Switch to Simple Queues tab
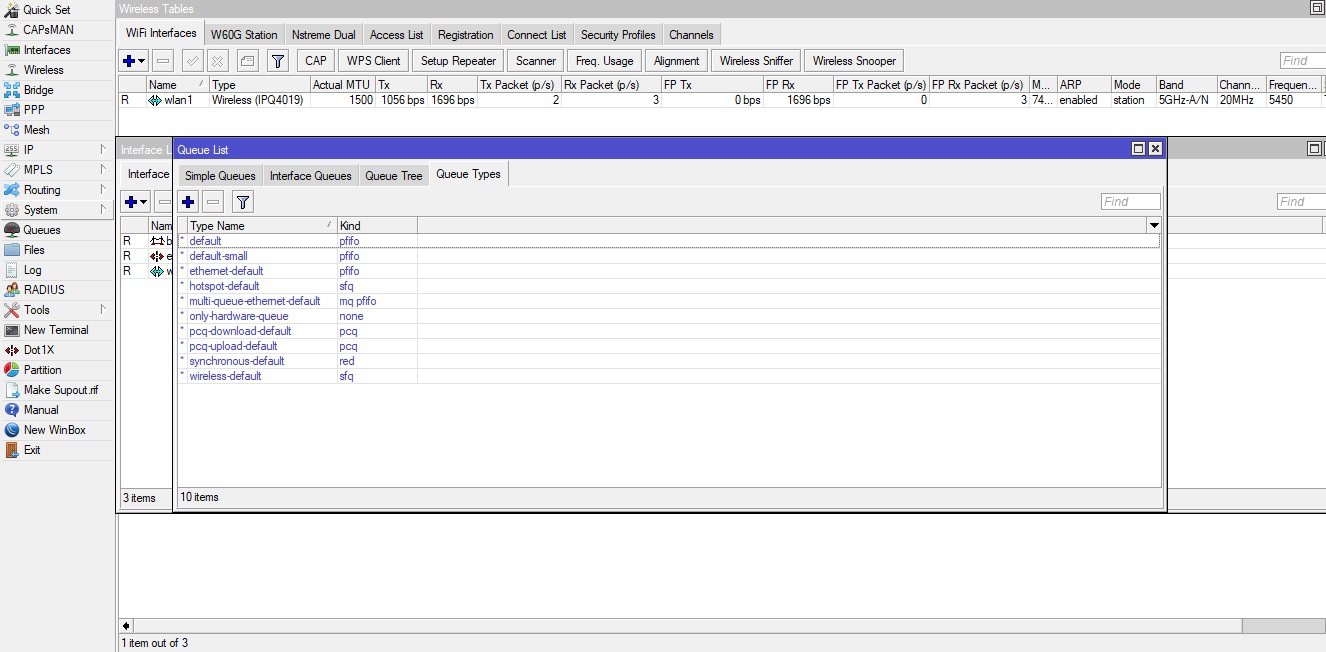Screen dimensions: 1326x652 point(220,176)
